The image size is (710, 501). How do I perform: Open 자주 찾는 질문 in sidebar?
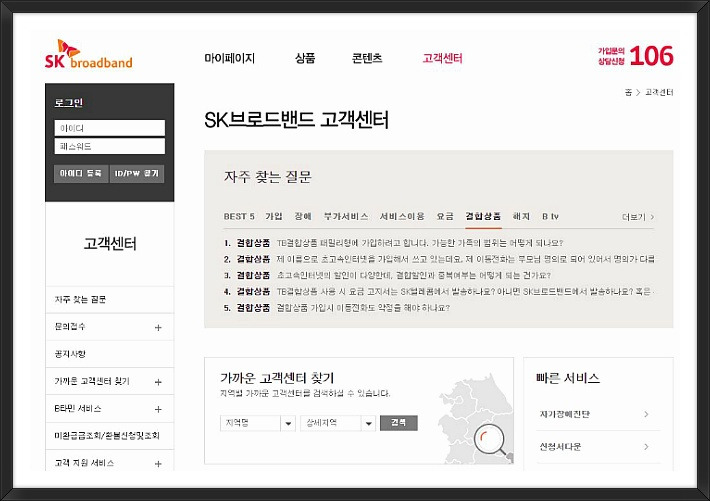point(80,299)
